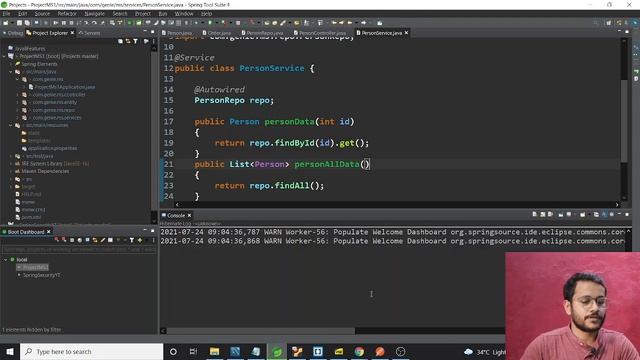Screen dimensions: 640x360
Task: Click the console horizontal scrollbar
Action: [261, 331]
